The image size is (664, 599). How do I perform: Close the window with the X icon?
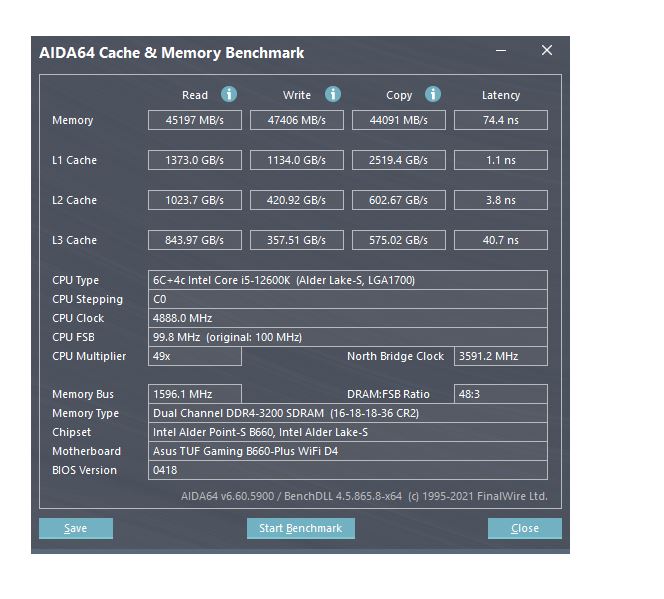click(547, 50)
